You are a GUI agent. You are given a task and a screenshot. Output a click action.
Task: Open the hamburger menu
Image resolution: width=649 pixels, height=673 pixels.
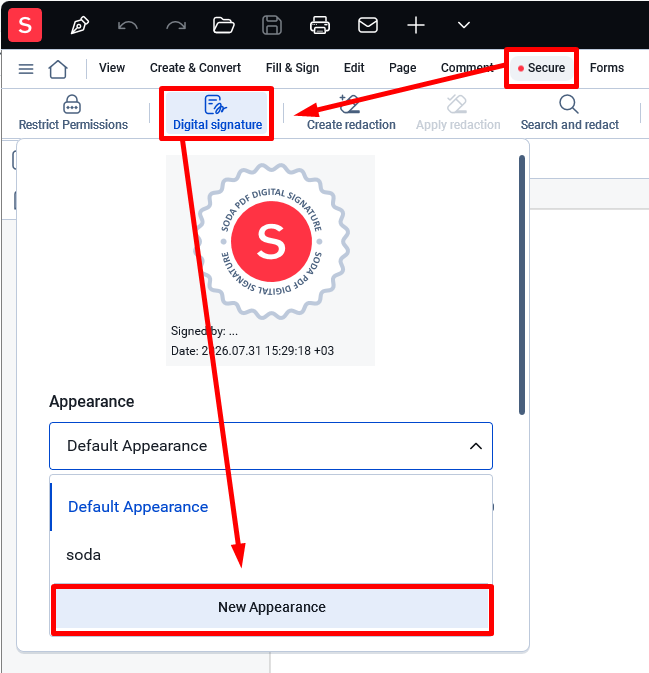[x=26, y=69]
